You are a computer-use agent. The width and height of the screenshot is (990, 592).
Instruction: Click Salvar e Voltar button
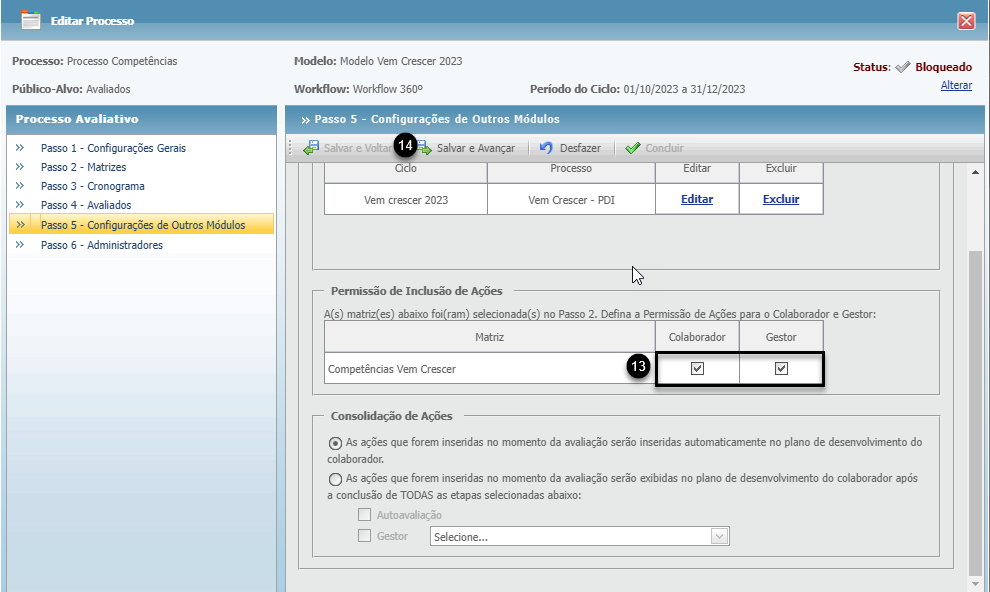point(349,148)
